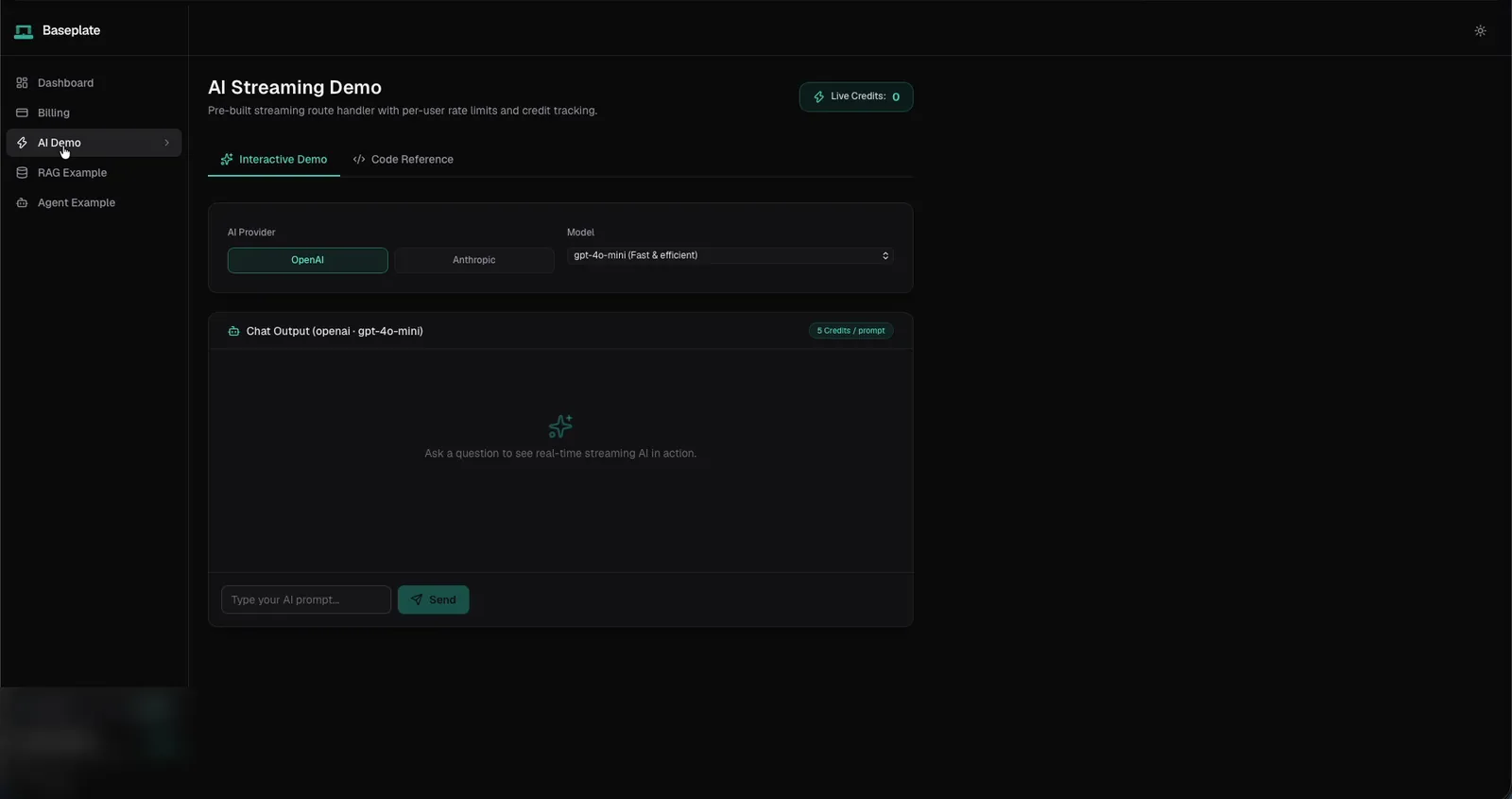Viewport: 1512px width, 799px height.
Task: Click the sparkles icon in Interactive Demo tab
Action: [227, 159]
